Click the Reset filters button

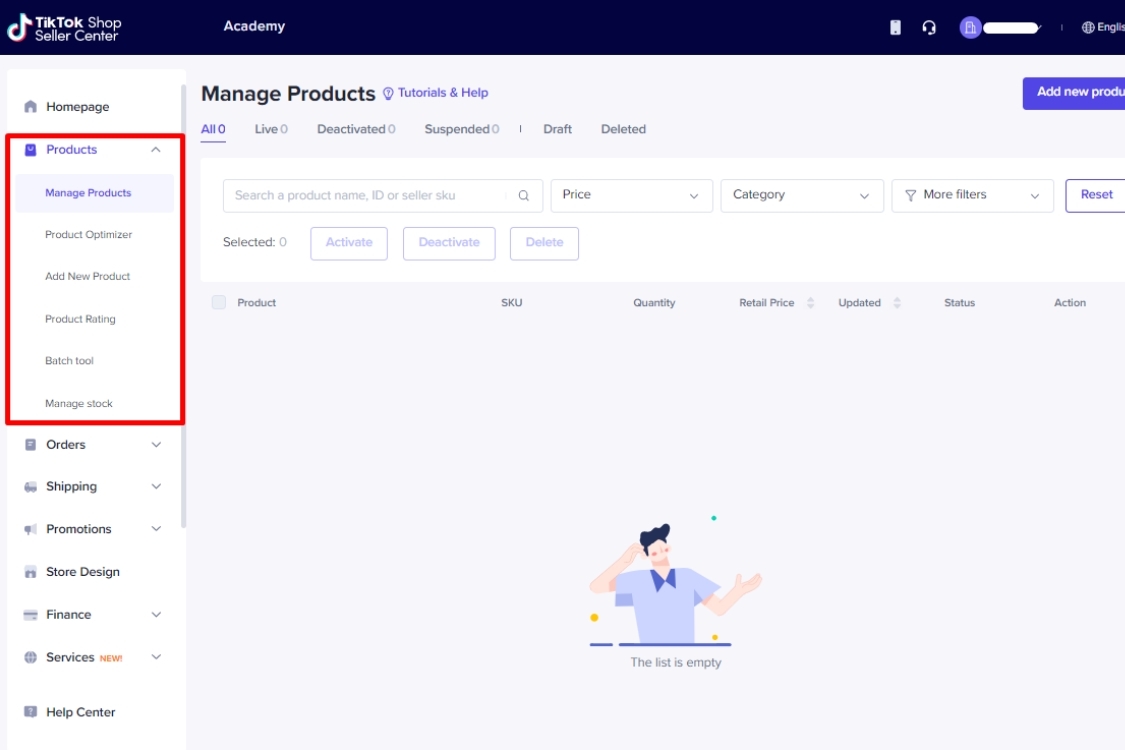click(x=1096, y=195)
